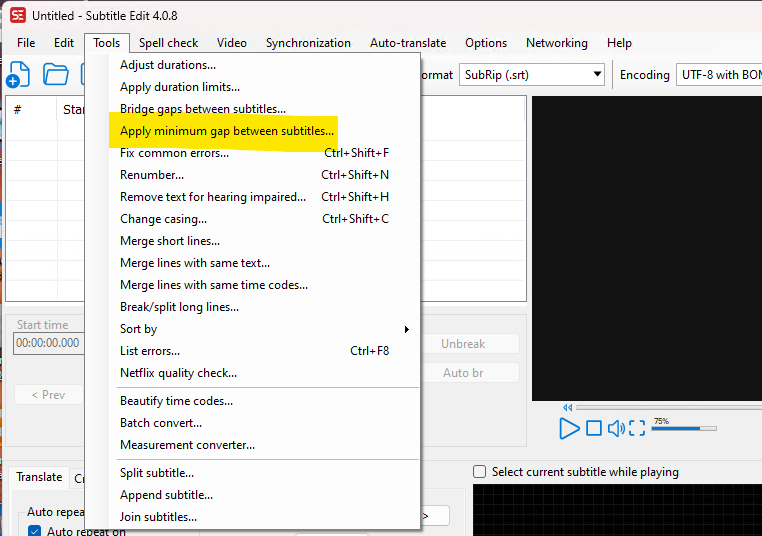Image resolution: width=762 pixels, height=536 pixels.
Task: Click the video position seek bar
Action: click(x=669, y=407)
